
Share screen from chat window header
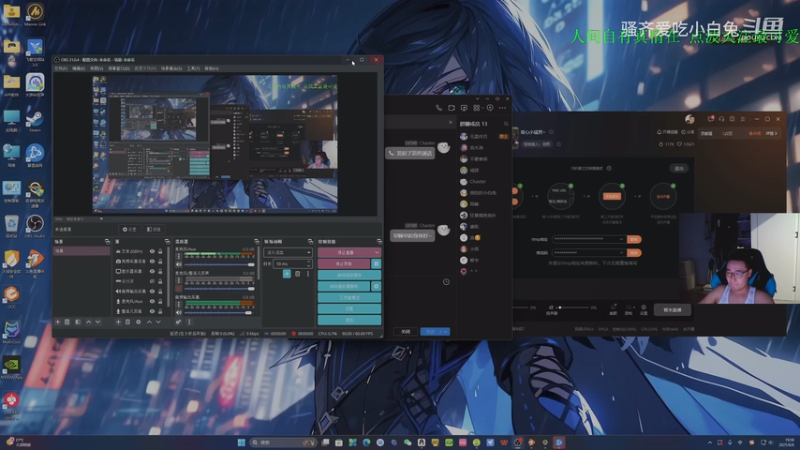(x=464, y=108)
